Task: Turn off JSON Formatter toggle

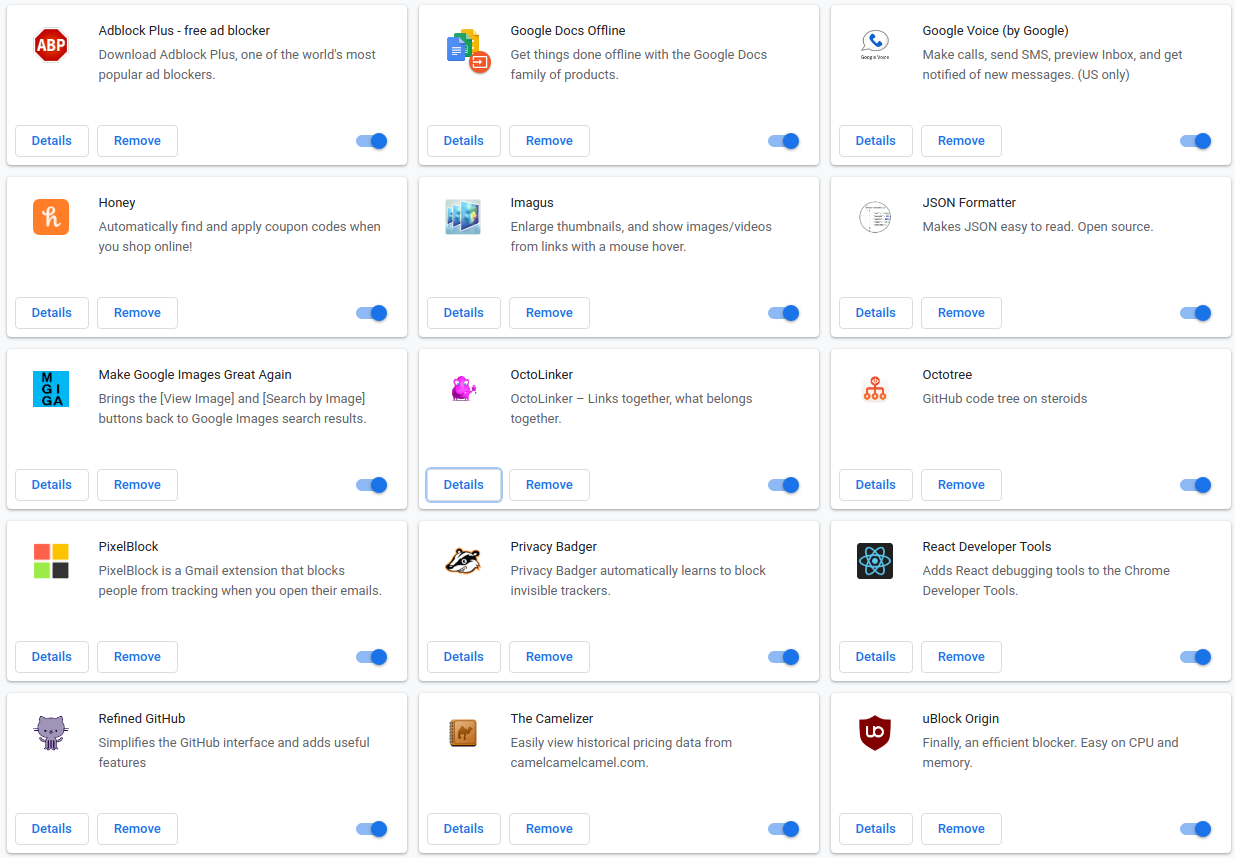Action: pyautogui.click(x=1196, y=313)
